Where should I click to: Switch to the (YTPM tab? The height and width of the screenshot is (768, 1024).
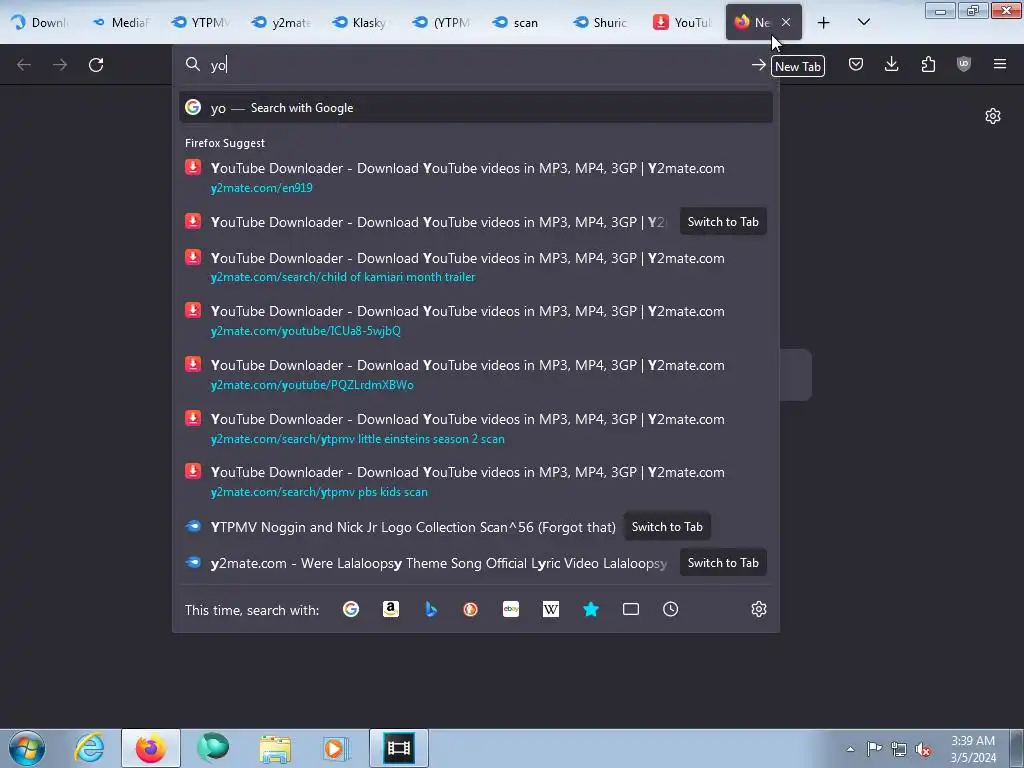tap(441, 22)
